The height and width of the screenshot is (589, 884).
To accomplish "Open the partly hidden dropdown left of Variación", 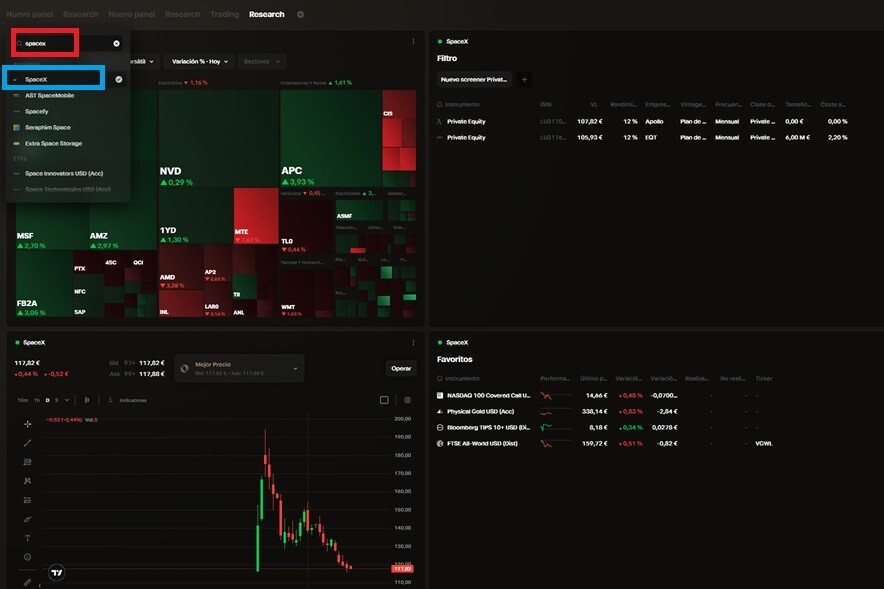I will pyautogui.click(x=143, y=61).
